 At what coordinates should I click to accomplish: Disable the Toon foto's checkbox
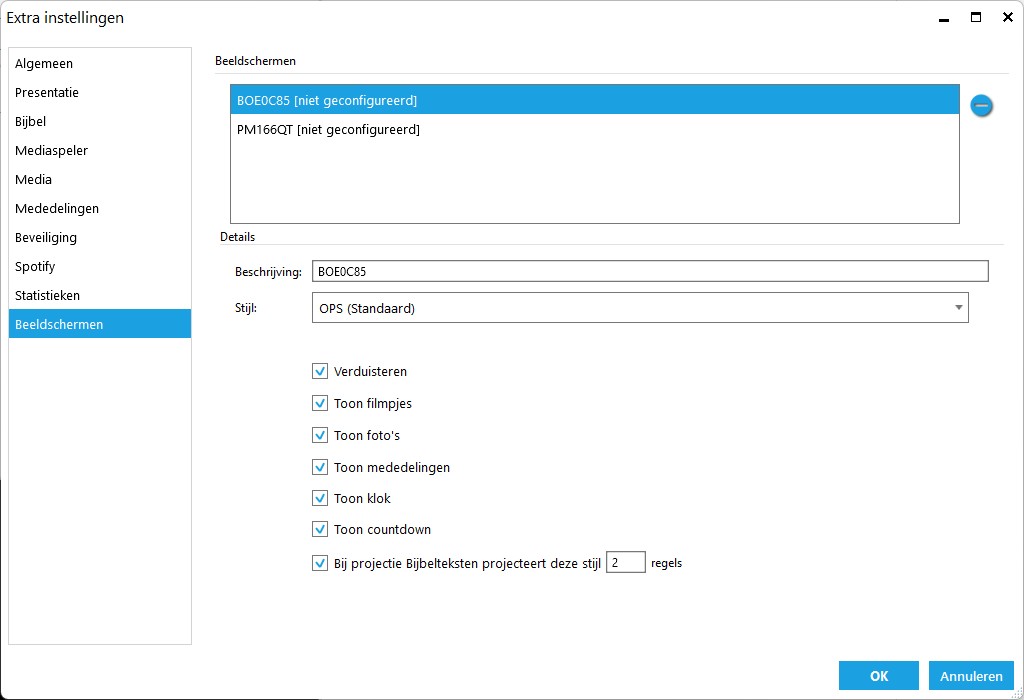tap(320, 435)
